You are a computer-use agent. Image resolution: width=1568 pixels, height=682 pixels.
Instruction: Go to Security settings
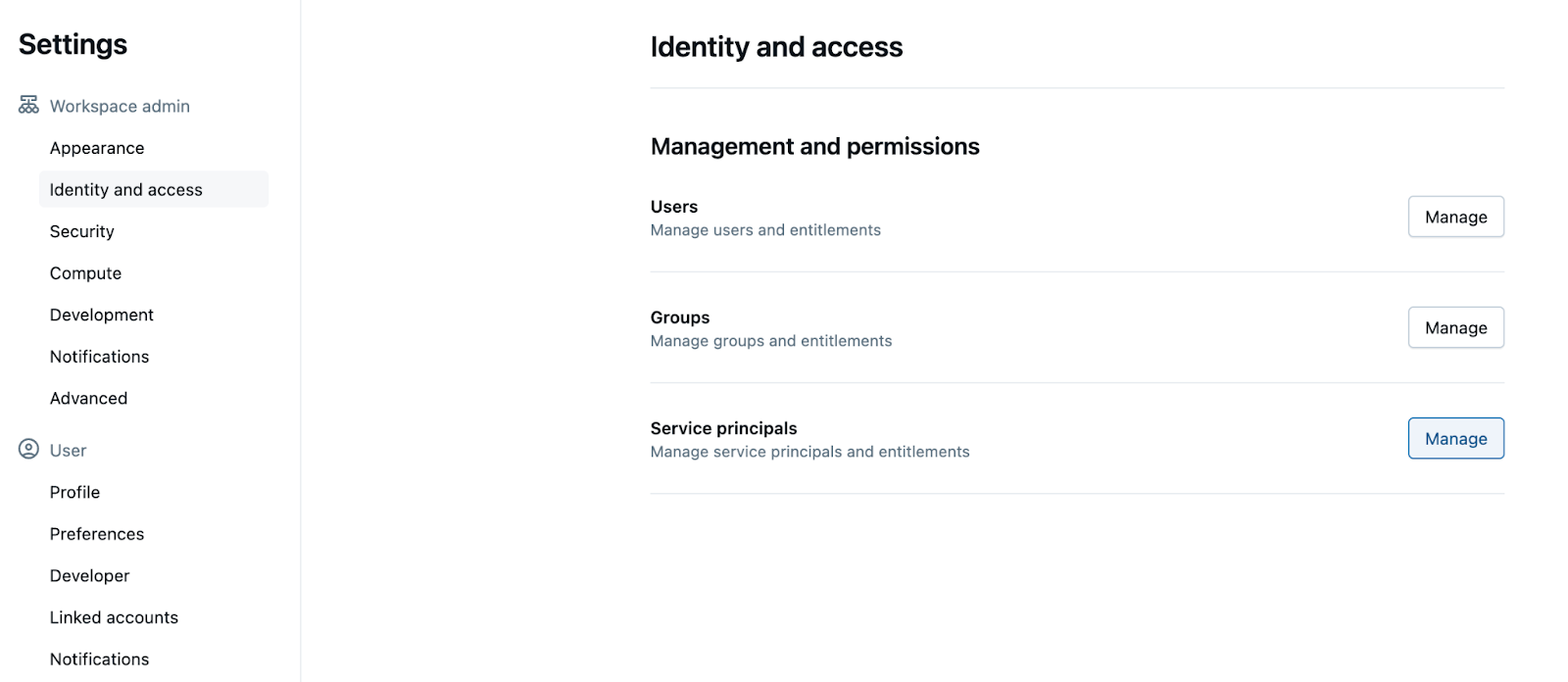(82, 231)
